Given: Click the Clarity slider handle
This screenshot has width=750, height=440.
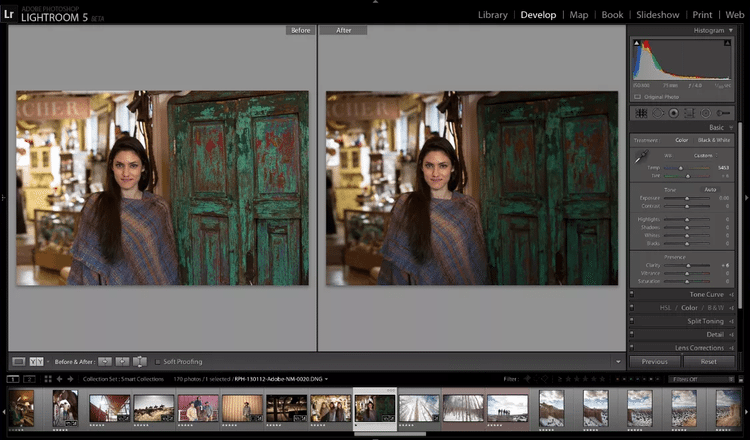Looking at the screenshot, I should [689, 265].
